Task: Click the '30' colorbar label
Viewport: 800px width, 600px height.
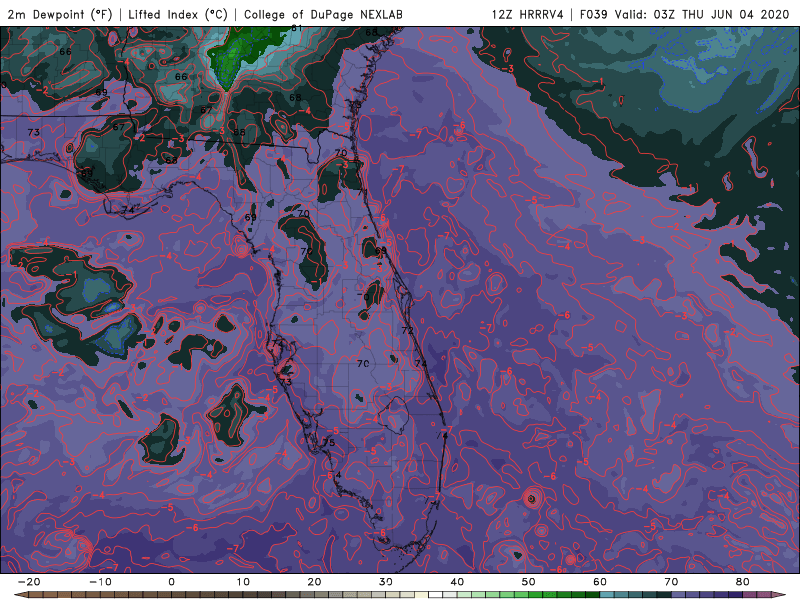Action: point(386,582)
